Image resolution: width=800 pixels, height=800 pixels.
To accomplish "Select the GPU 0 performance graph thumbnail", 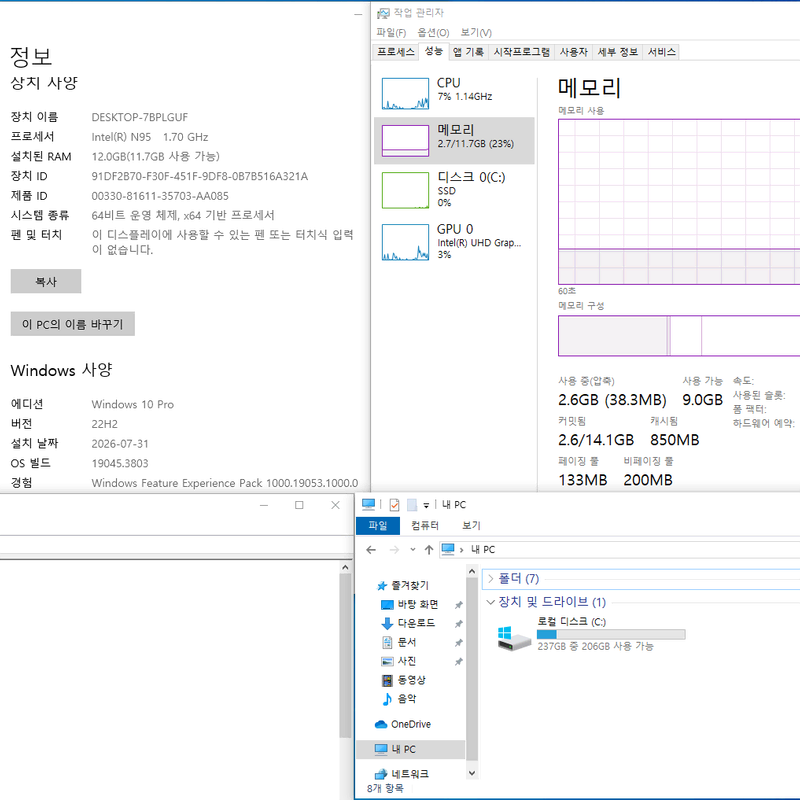I will pos(405,242).
